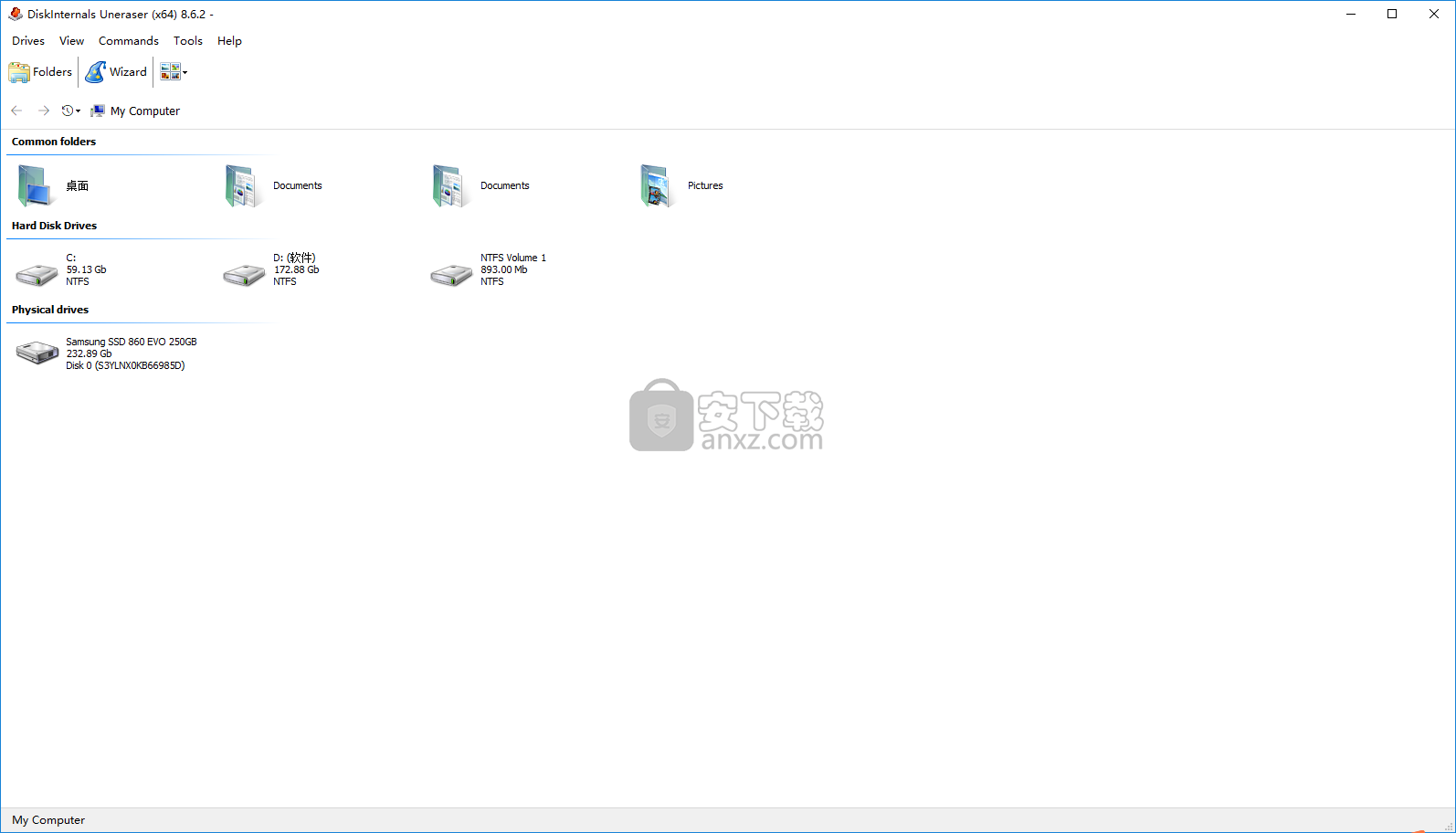Select the Pictures common folder

click(x=658, y=185)
